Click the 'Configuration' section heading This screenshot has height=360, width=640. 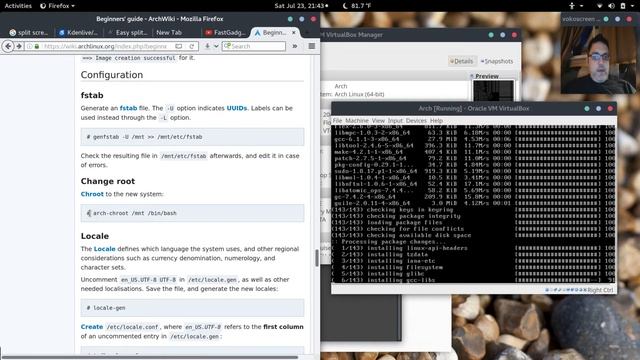point(112,75)
